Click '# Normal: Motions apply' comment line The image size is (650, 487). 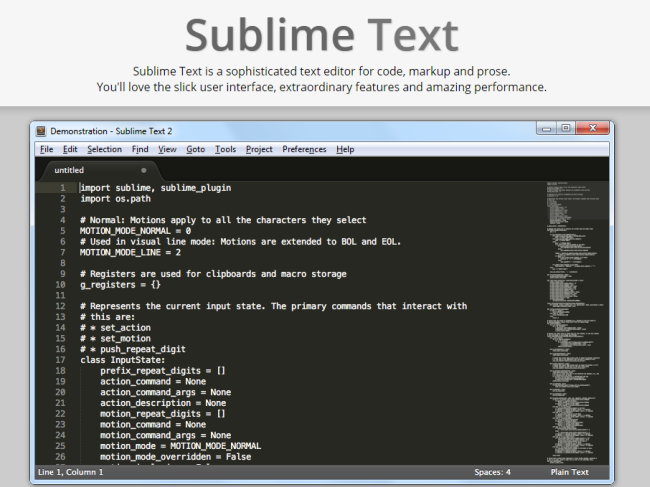point(223,220)
